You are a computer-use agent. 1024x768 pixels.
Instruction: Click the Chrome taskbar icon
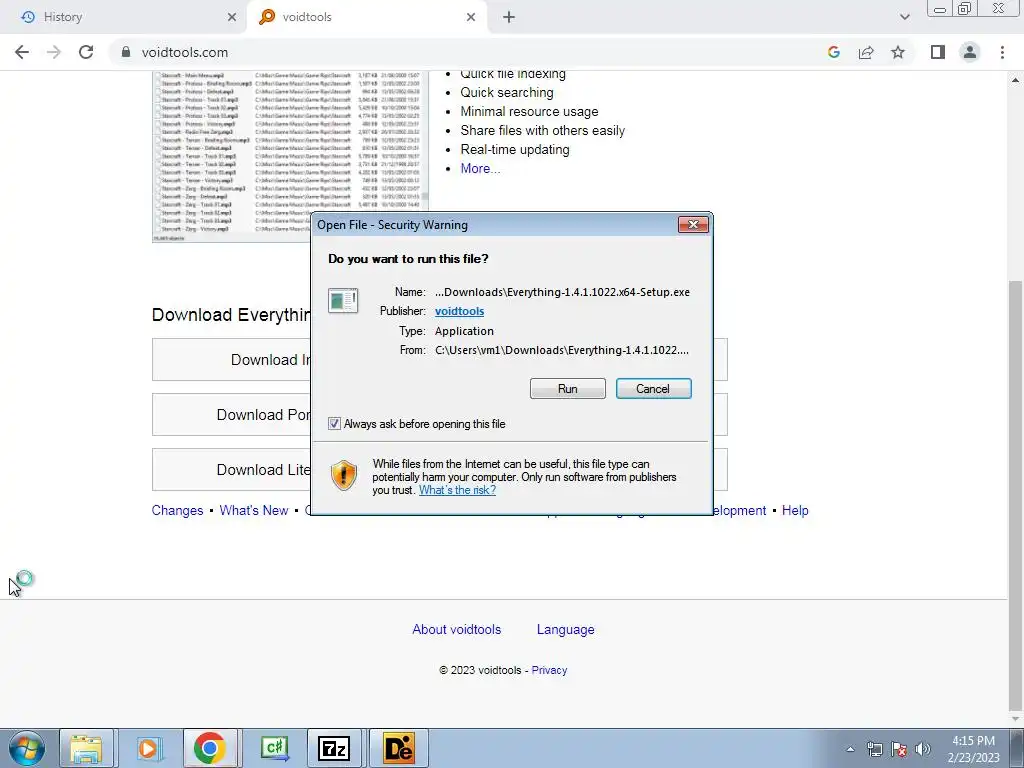[x=210, y=748]
